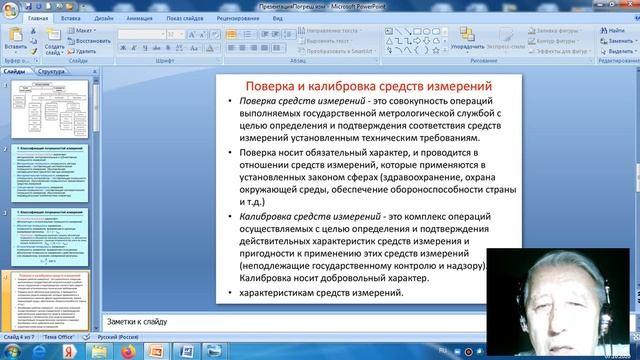Open Internet Explorer from the taskbar
Viewport: 640px width, 360px height.
[x=40, y=351]
